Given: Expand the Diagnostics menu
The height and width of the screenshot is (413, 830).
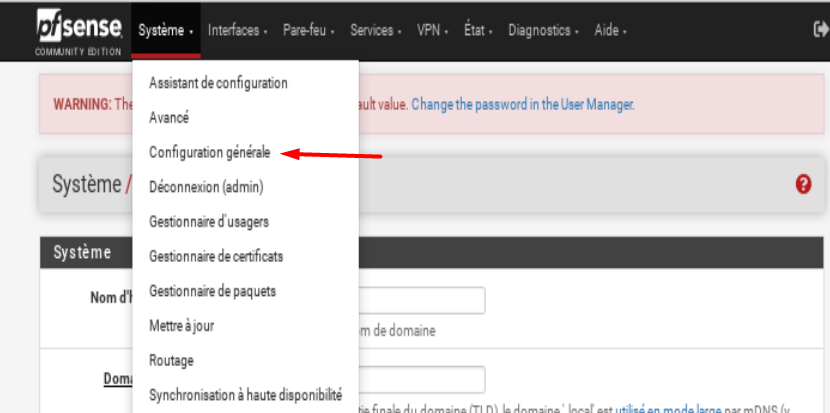Looking at the screenshot, I should coord(545,31).
